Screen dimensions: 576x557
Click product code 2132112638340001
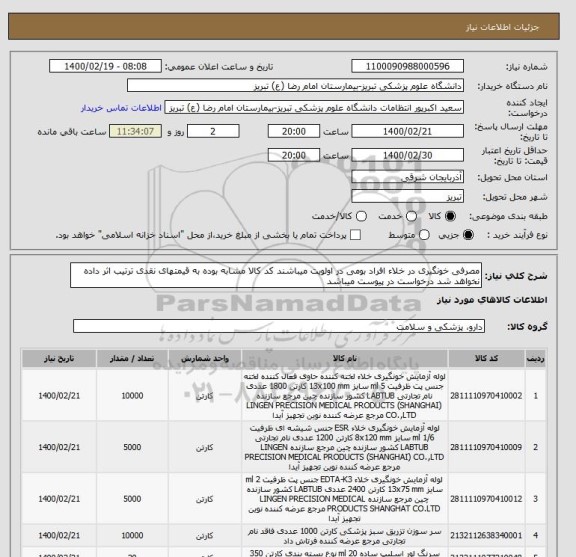(486, 536)
